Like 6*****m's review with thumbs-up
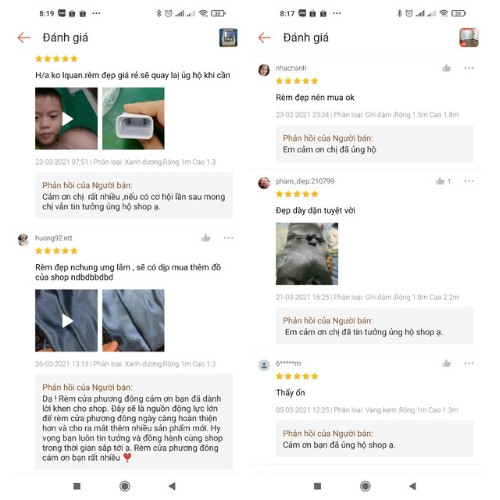Viewport: 500px width, 500px height. (x=446, y=363)
